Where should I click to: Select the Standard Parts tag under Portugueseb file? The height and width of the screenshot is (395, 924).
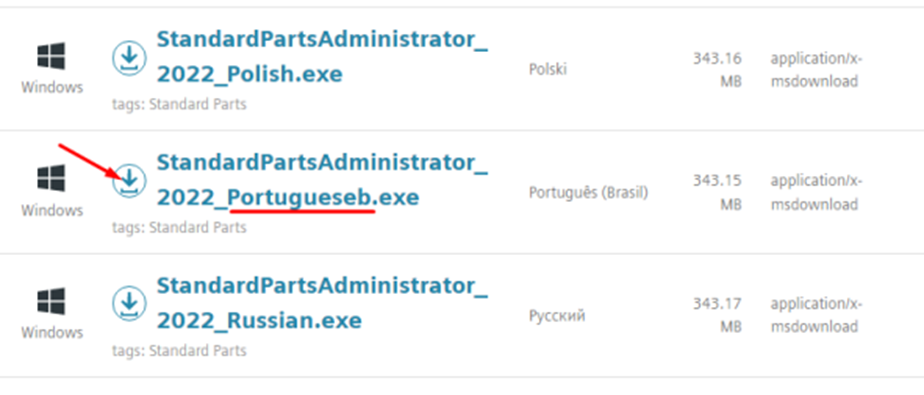pyautogui.click(x=197, y=228)
